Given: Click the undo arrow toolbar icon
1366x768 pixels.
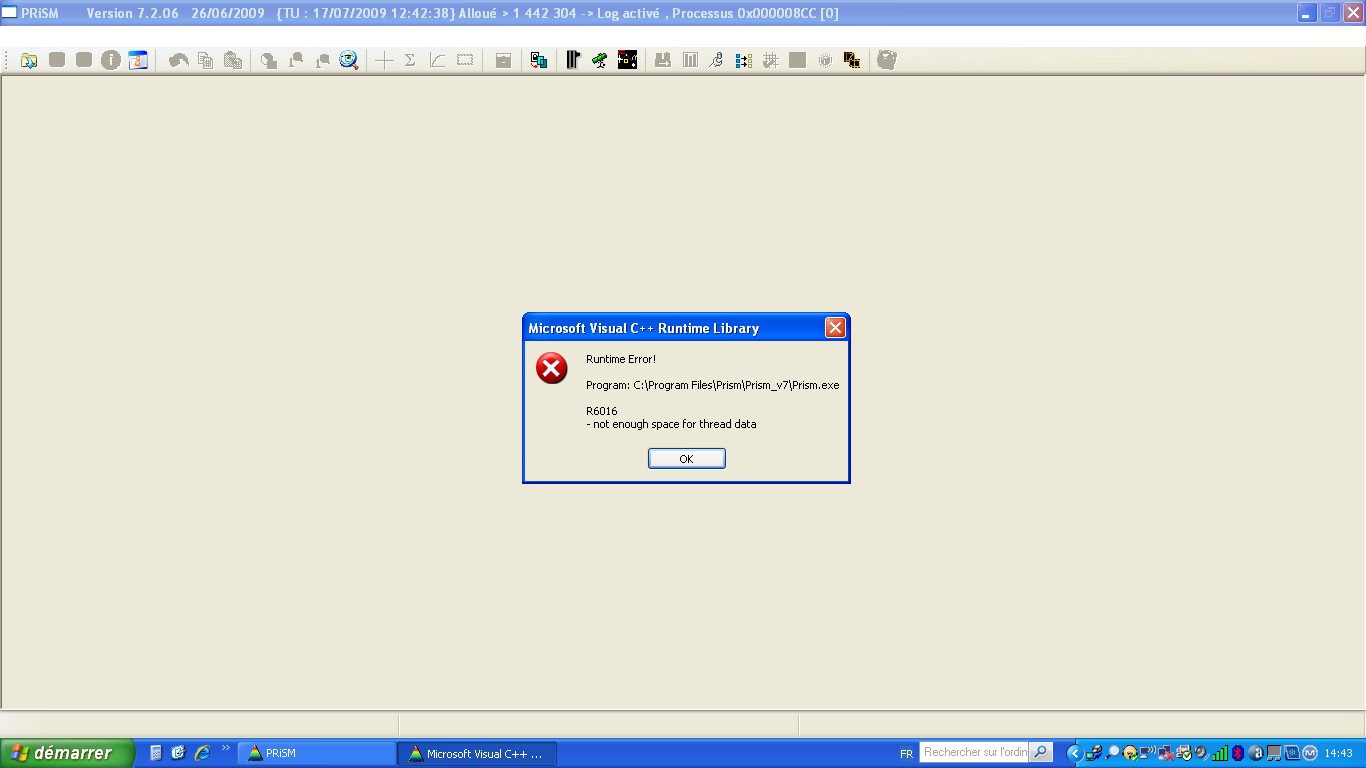Looking at the screenshot, I should [x=178, y=60].
